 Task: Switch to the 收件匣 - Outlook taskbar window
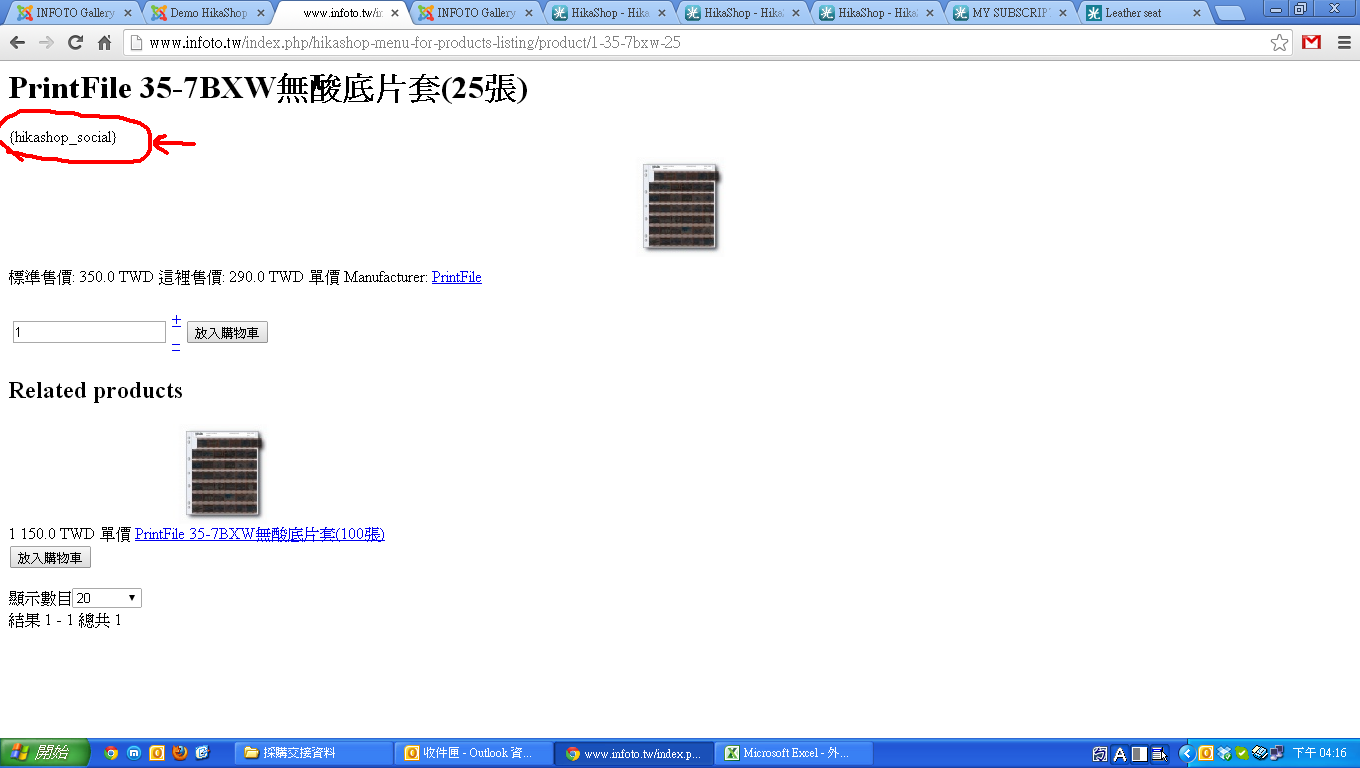pos(473,753)
